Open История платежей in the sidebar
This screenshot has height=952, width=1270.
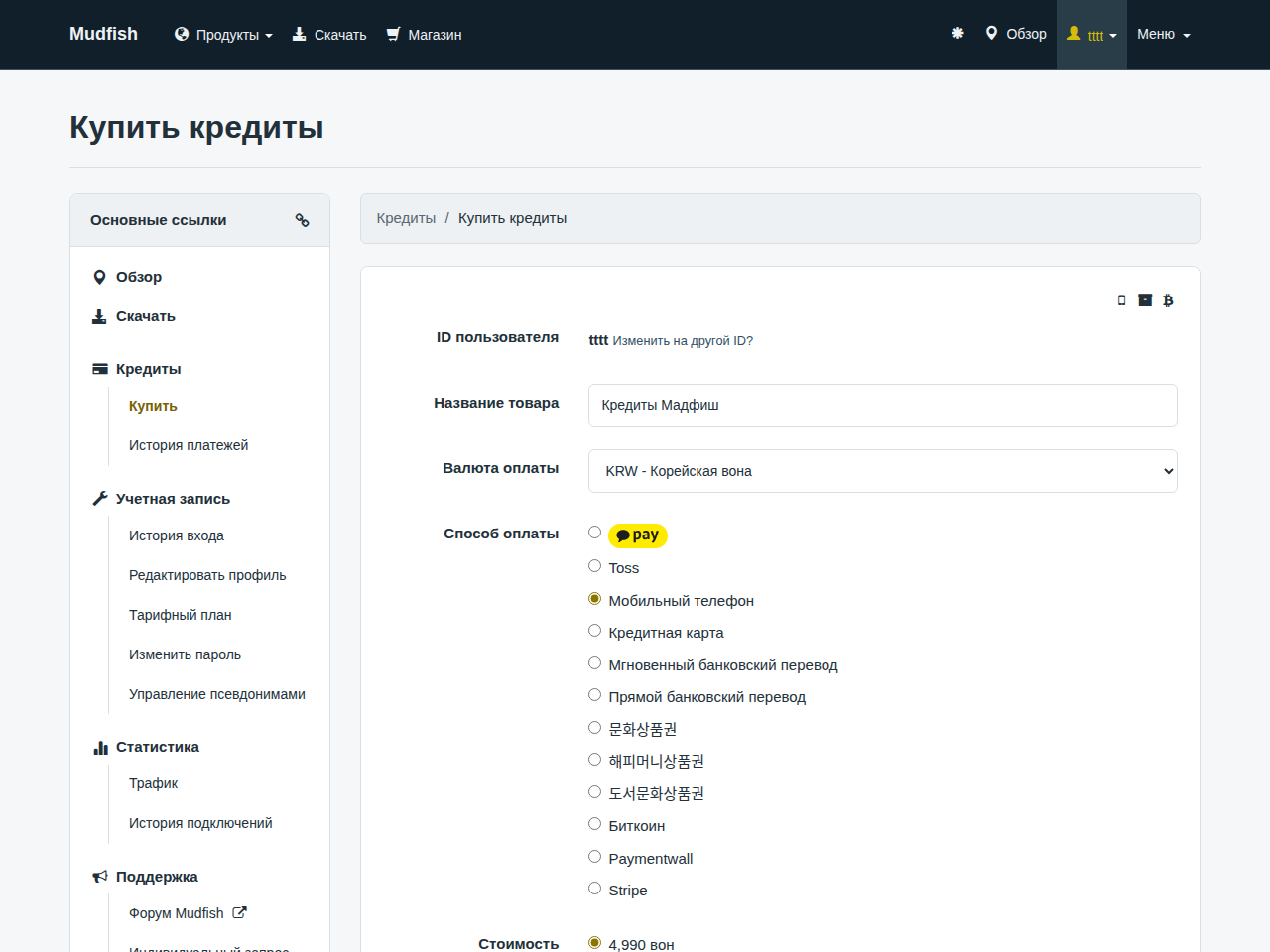click(189, 445)
